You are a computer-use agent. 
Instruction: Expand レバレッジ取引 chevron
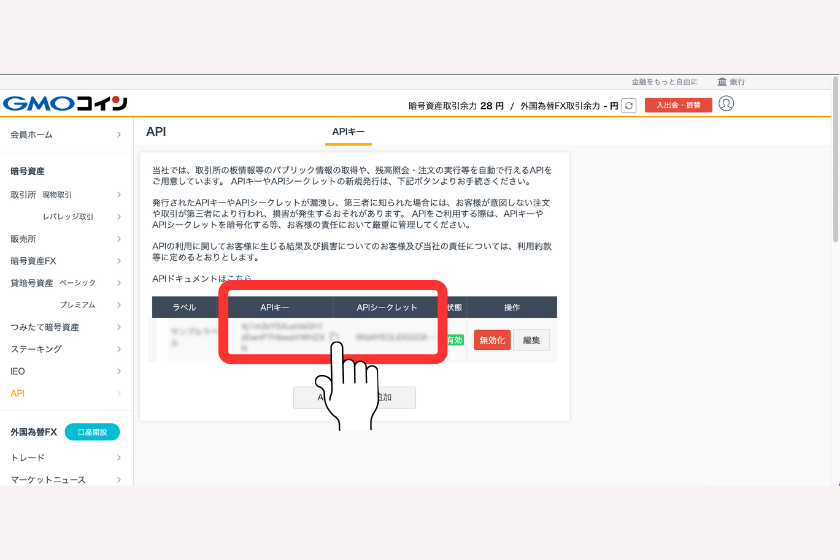pyautogui.click(x=119, y=216)
